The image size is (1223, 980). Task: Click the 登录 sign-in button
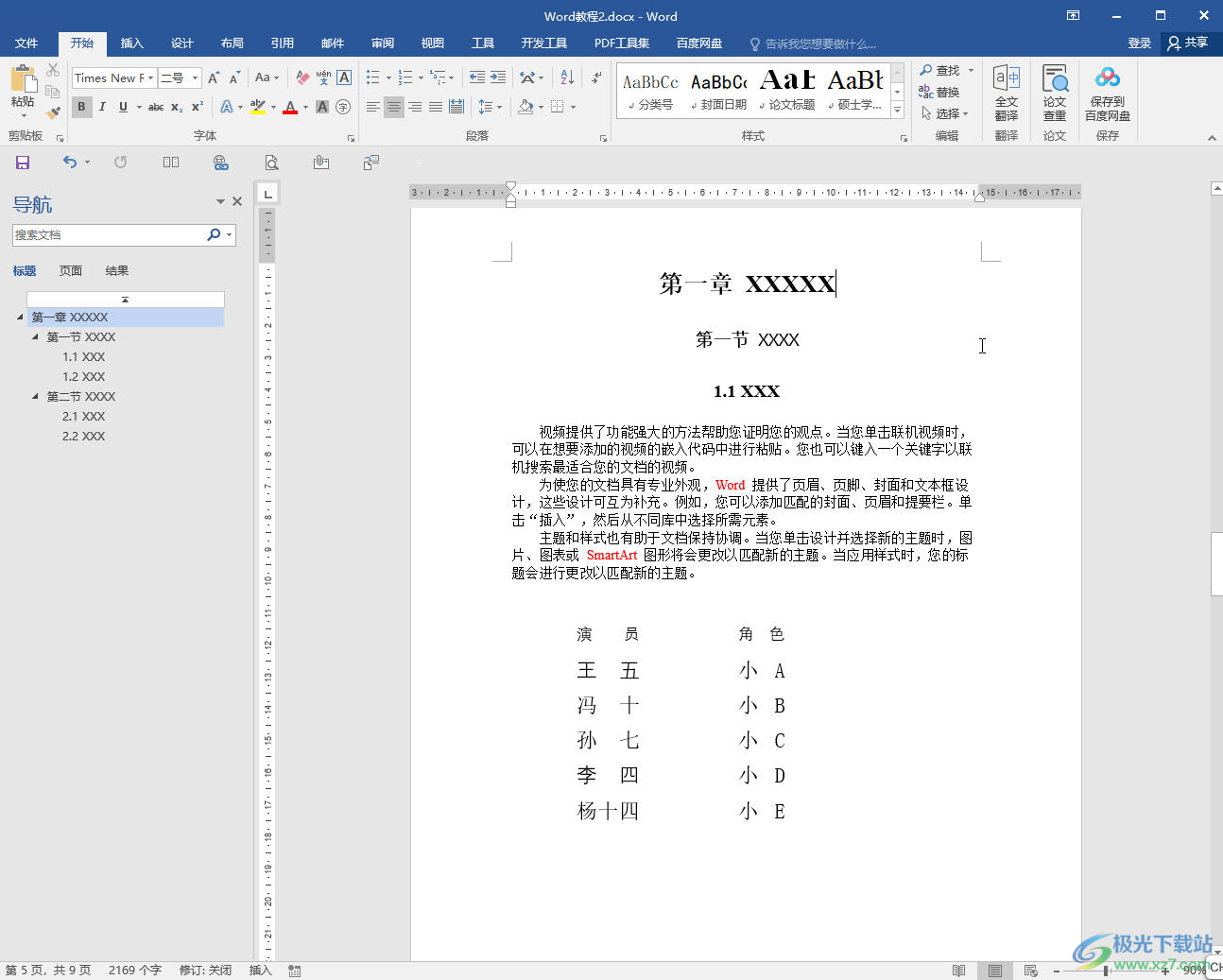[x=1140, y=43]
